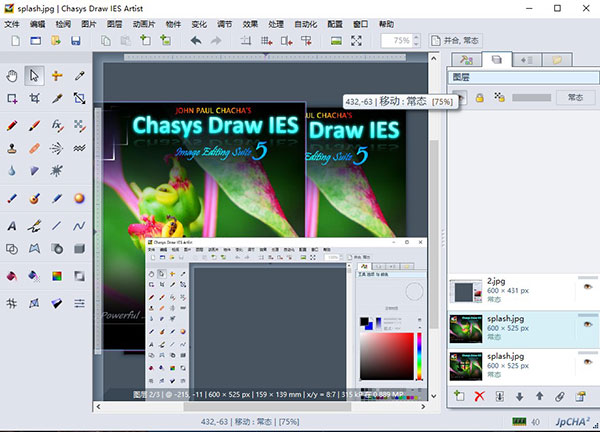This screenshot has height=432, width=600.
Task: Select the Hand pan tool
Action: [x=12, y=76]
